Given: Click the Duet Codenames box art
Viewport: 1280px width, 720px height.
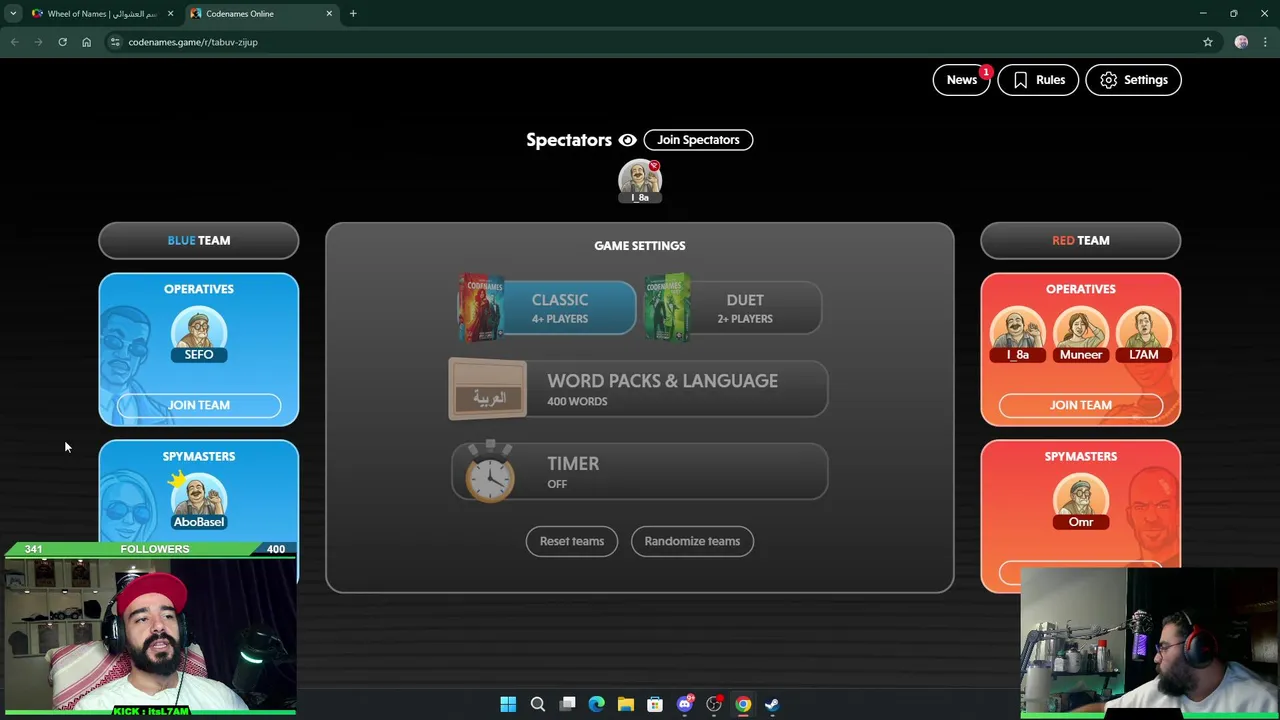Looking at the screenshot, I should click(667, 308).
